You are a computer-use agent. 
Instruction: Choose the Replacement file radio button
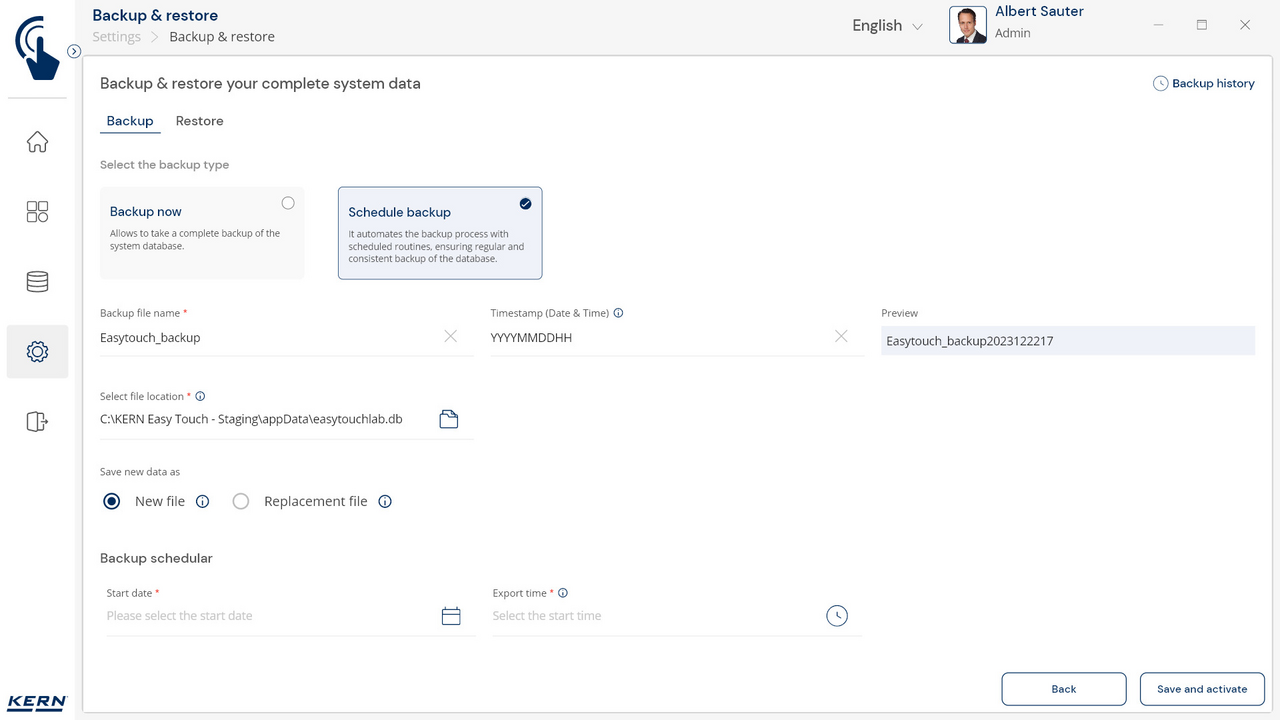click(241, 502)
